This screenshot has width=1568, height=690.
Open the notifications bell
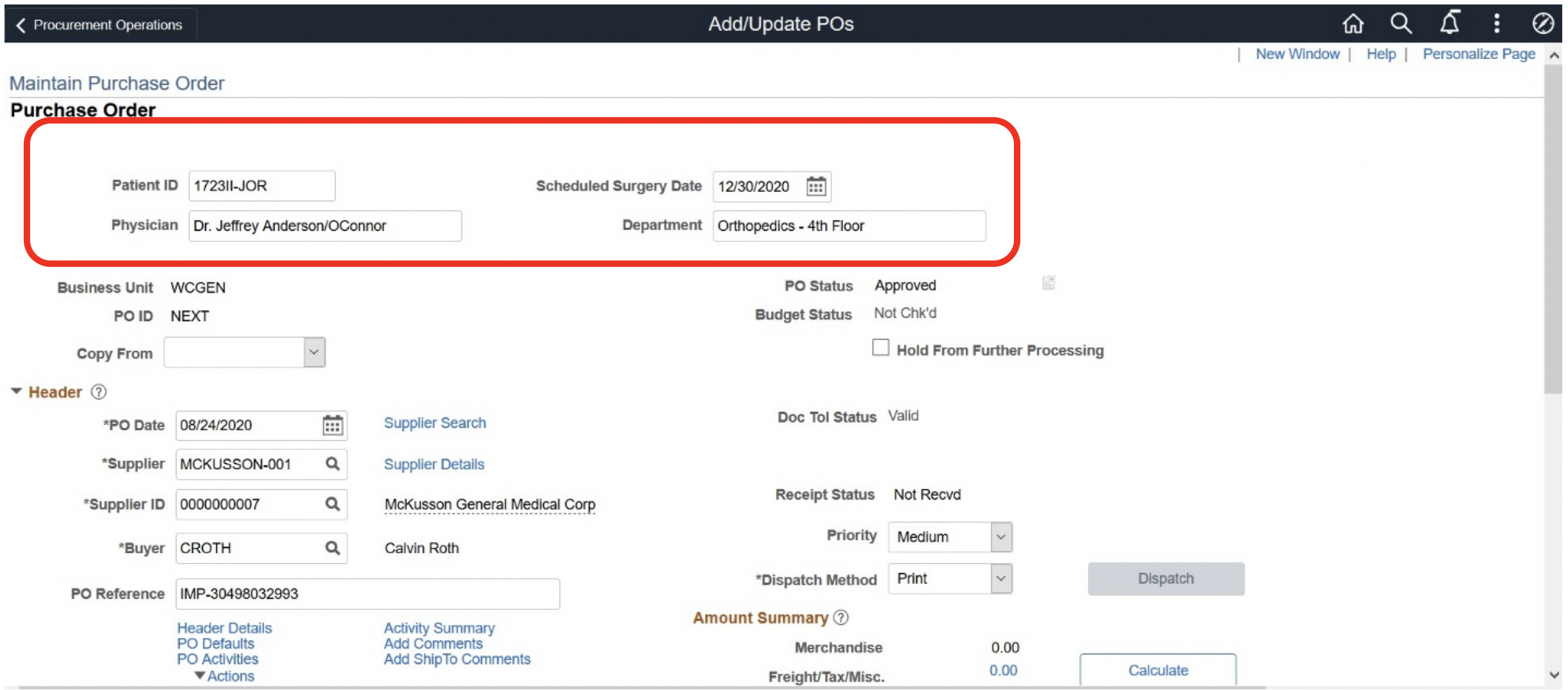click(1450, 24)
